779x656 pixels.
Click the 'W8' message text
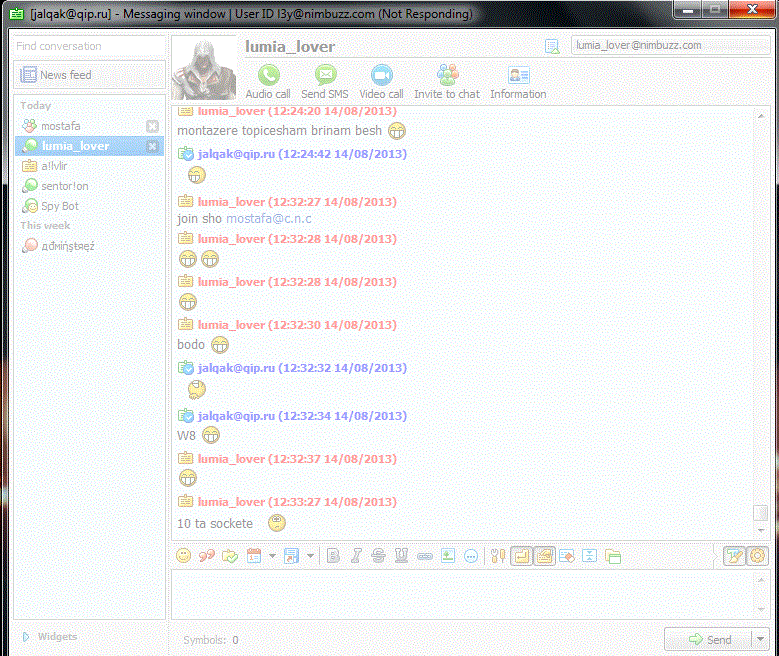click(186, 436)
